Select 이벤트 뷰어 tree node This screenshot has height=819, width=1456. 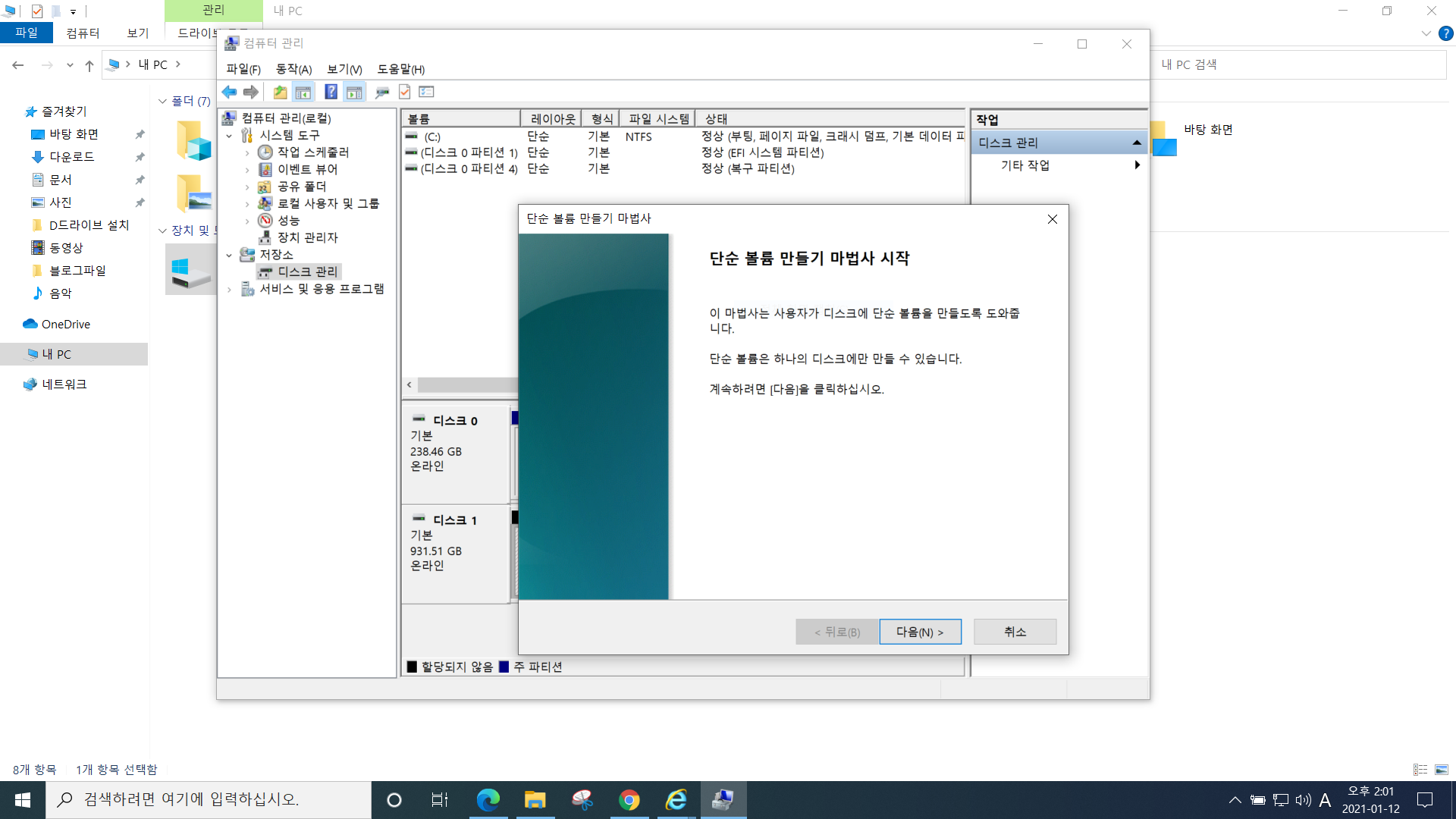[307, 169]
